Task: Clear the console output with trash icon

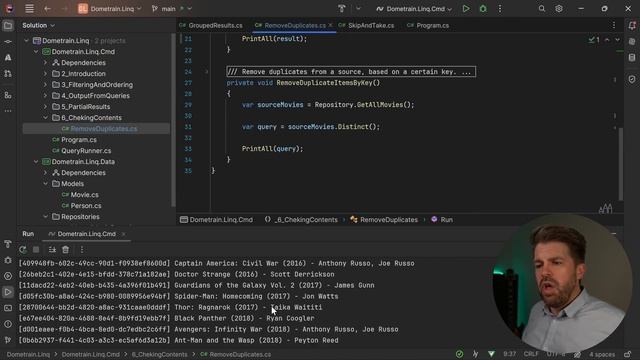Action: point(65,249)
